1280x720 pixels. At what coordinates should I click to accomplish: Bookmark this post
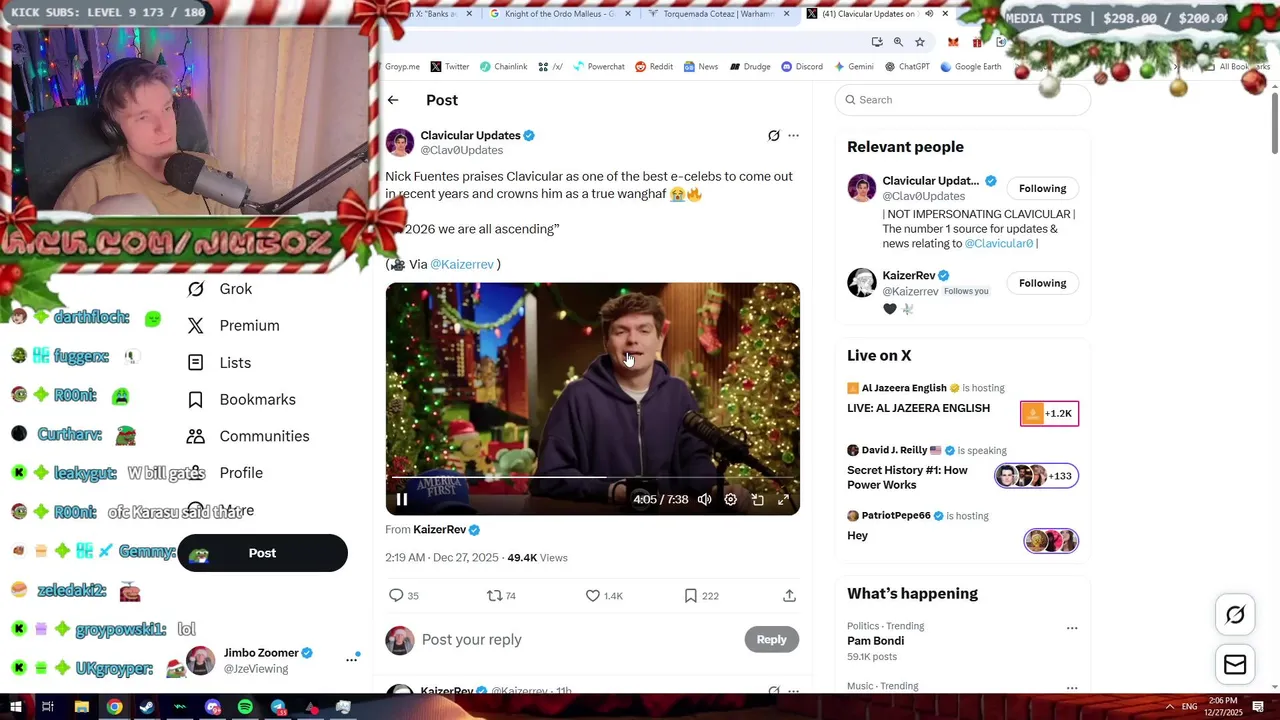pos(690,596)
